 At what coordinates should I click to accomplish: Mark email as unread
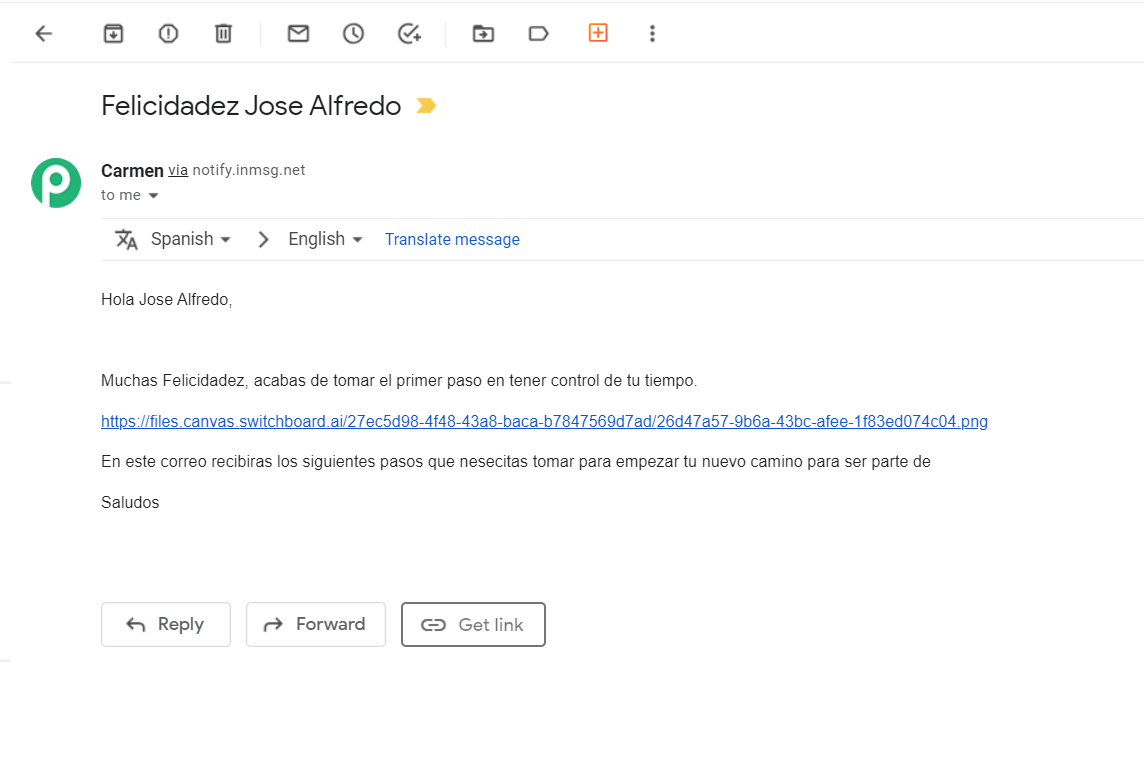[x=298, y=34]
